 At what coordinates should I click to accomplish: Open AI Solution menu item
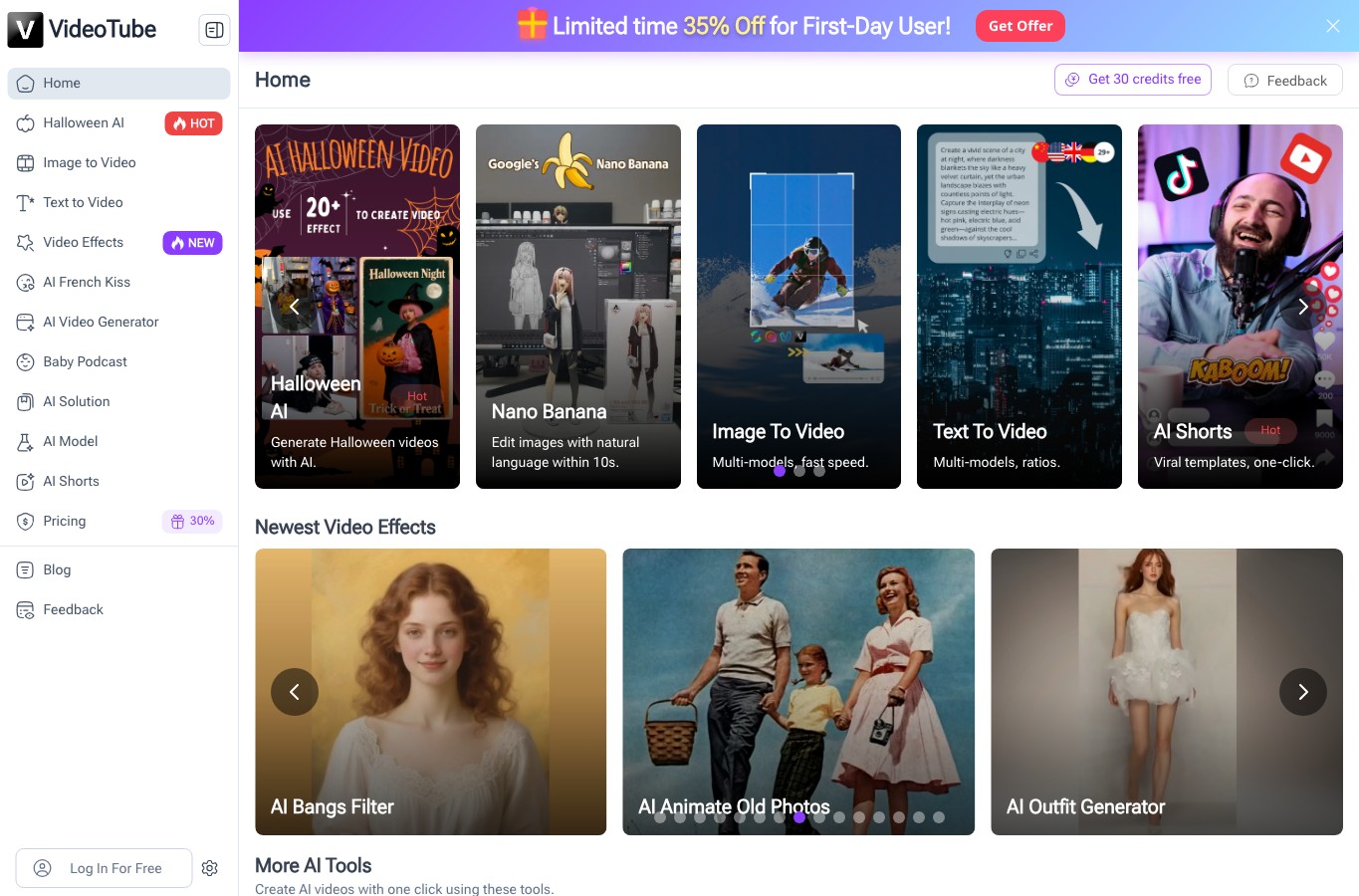click(119, 402)
